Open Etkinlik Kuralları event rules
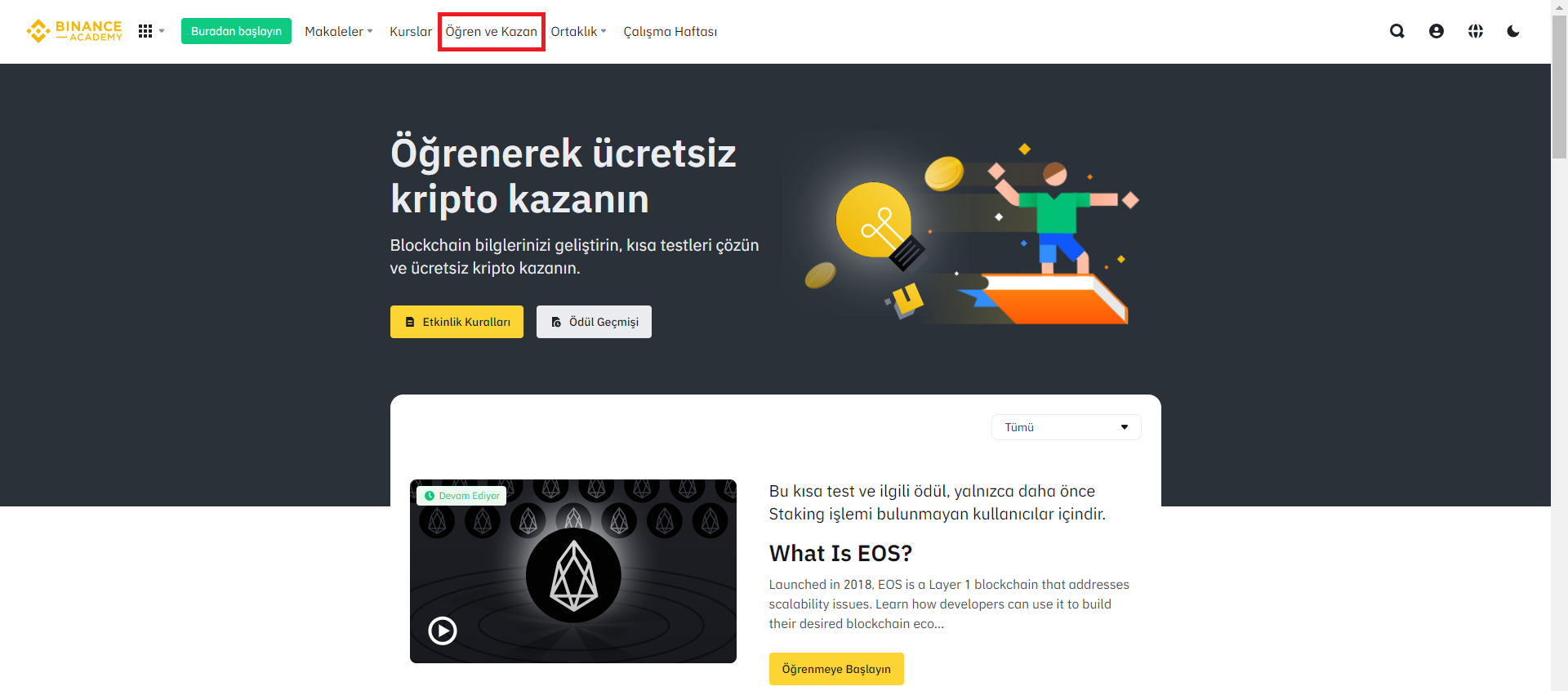Screen dimensions: 1568x691 click(x=457, y=322)
